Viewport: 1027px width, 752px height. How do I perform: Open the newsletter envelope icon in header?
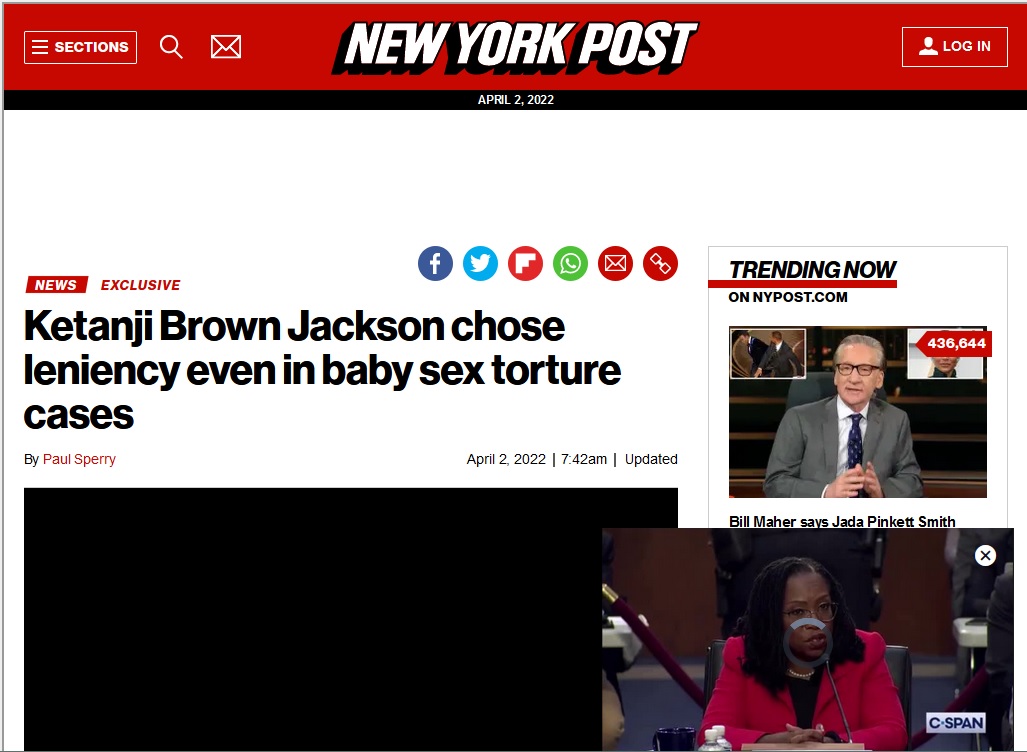[226, 47]
